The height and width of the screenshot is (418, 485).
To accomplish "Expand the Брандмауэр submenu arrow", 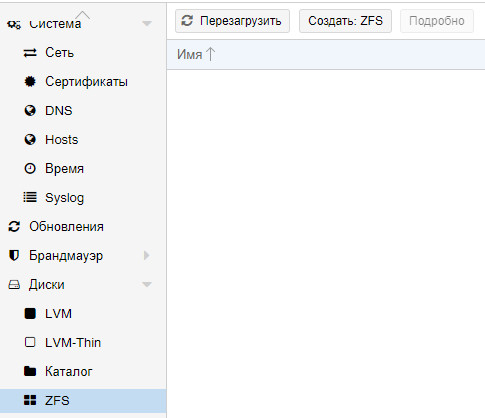I will (x=146, y=256).
